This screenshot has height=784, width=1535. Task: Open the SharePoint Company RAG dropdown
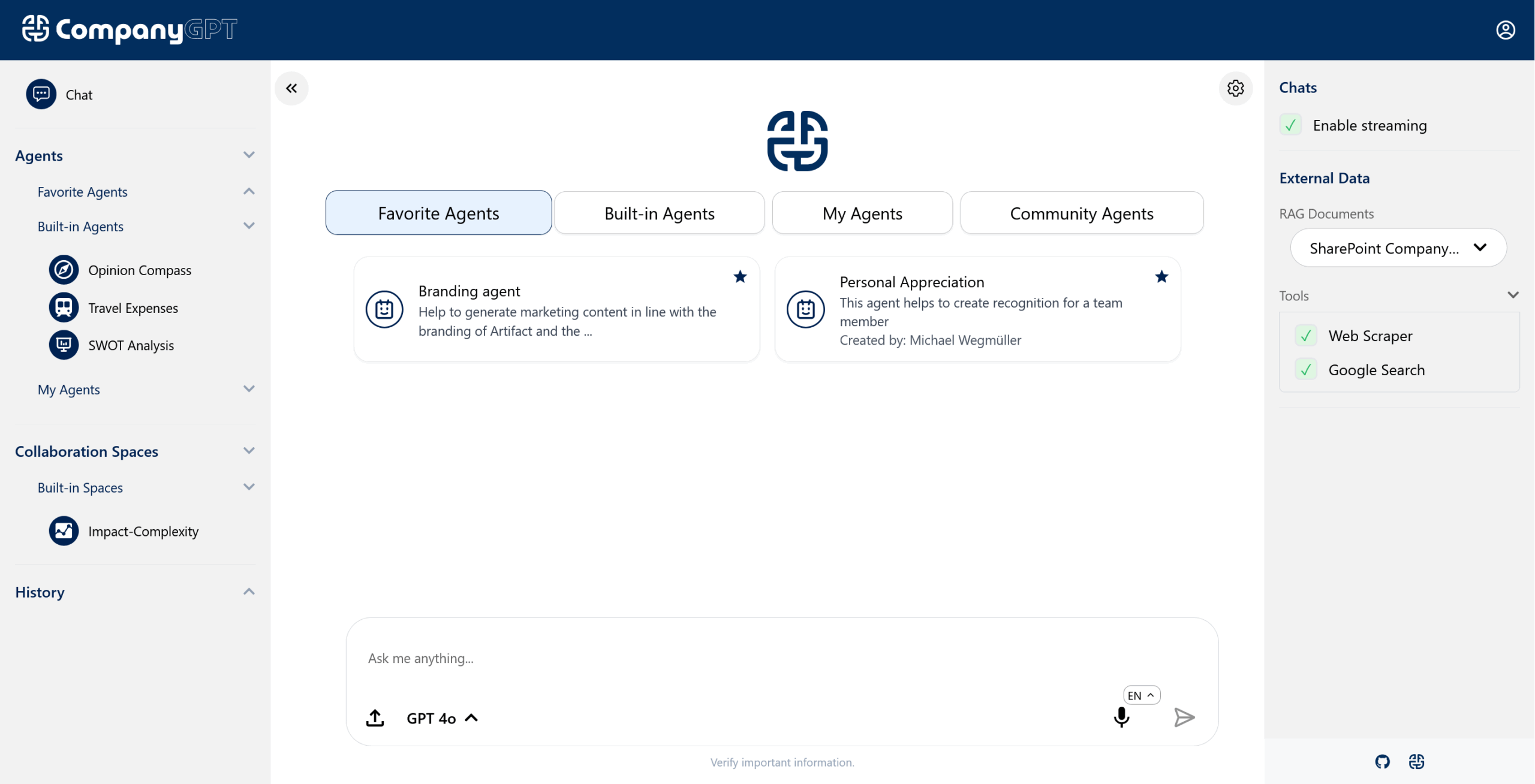tap(1398, 248)
